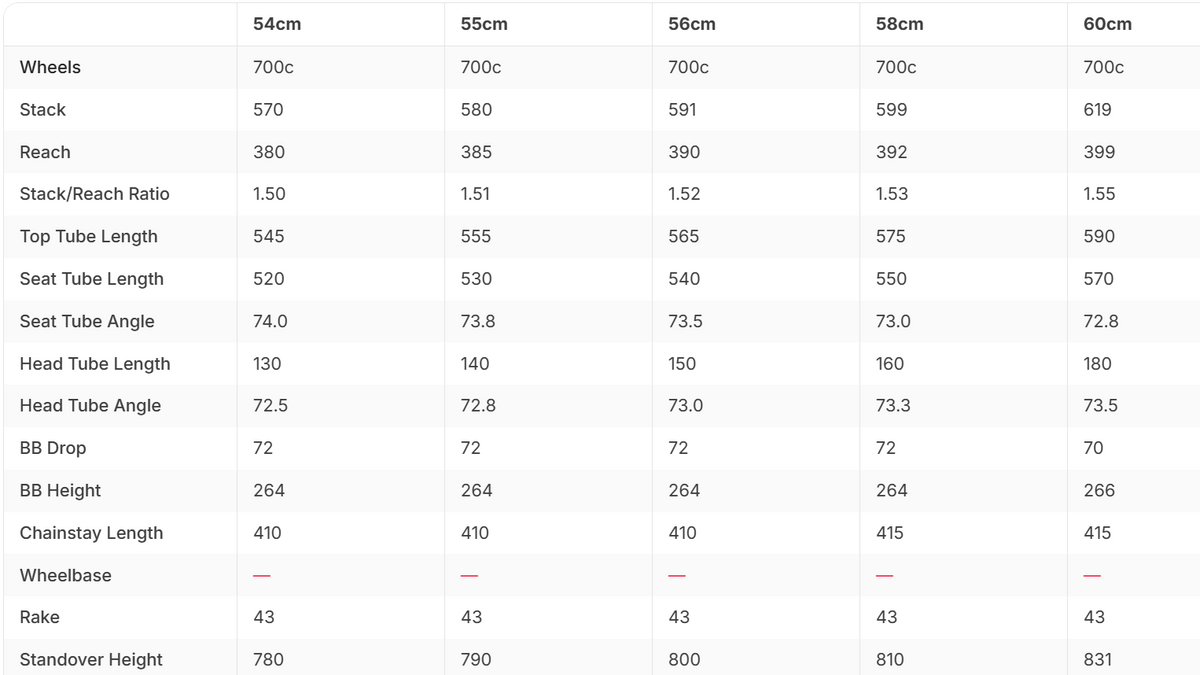Click the Head Tube Angle label
This screenshot has width=1200, height=675.
pyautogui.click(x=90, y=406)
